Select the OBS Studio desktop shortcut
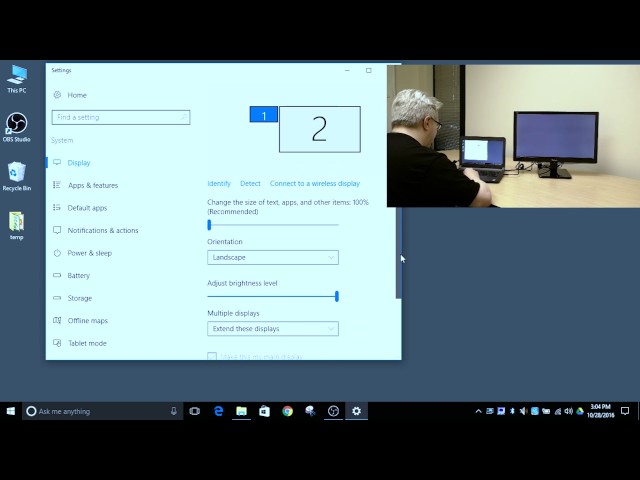 [17, 127]
